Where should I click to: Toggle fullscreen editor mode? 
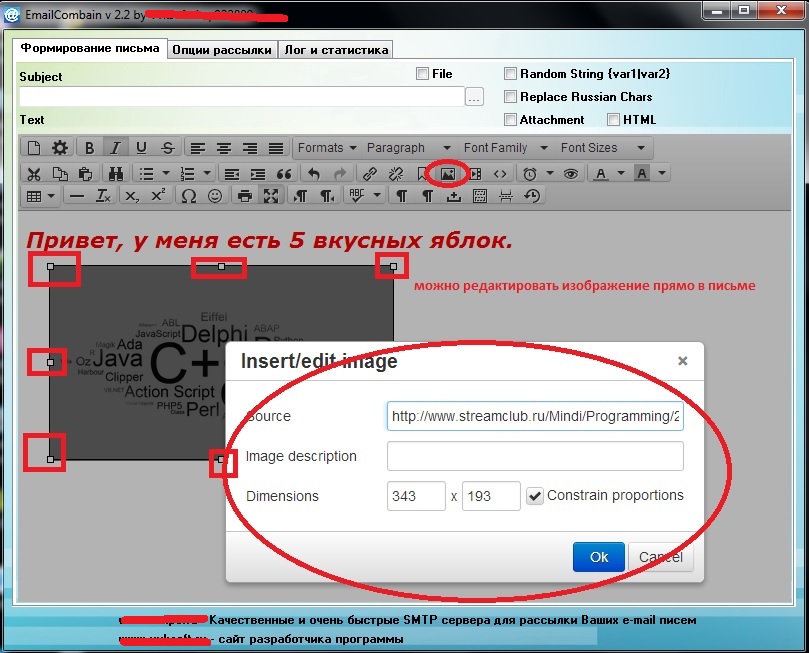[271, 196]
